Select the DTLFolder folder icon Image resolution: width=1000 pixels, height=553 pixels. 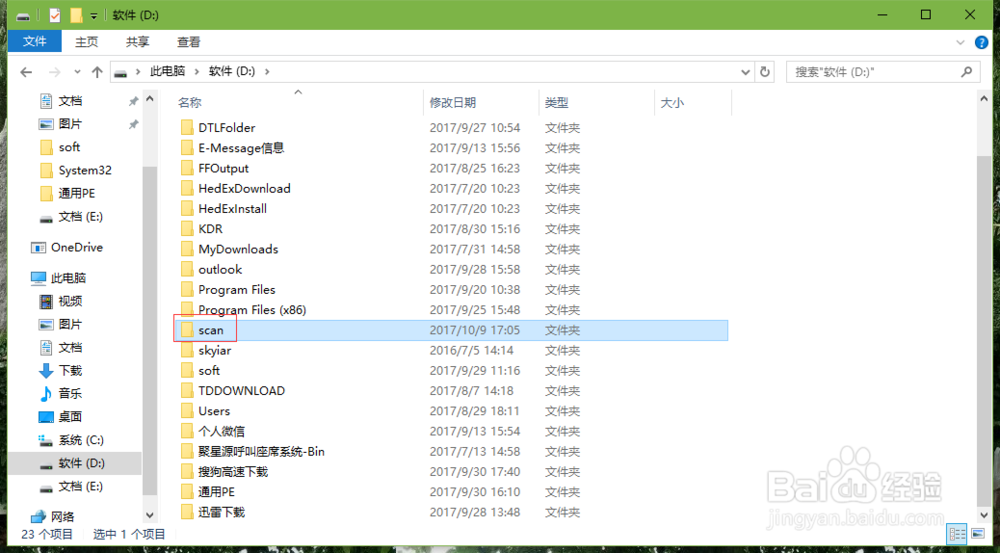[187, 128]
